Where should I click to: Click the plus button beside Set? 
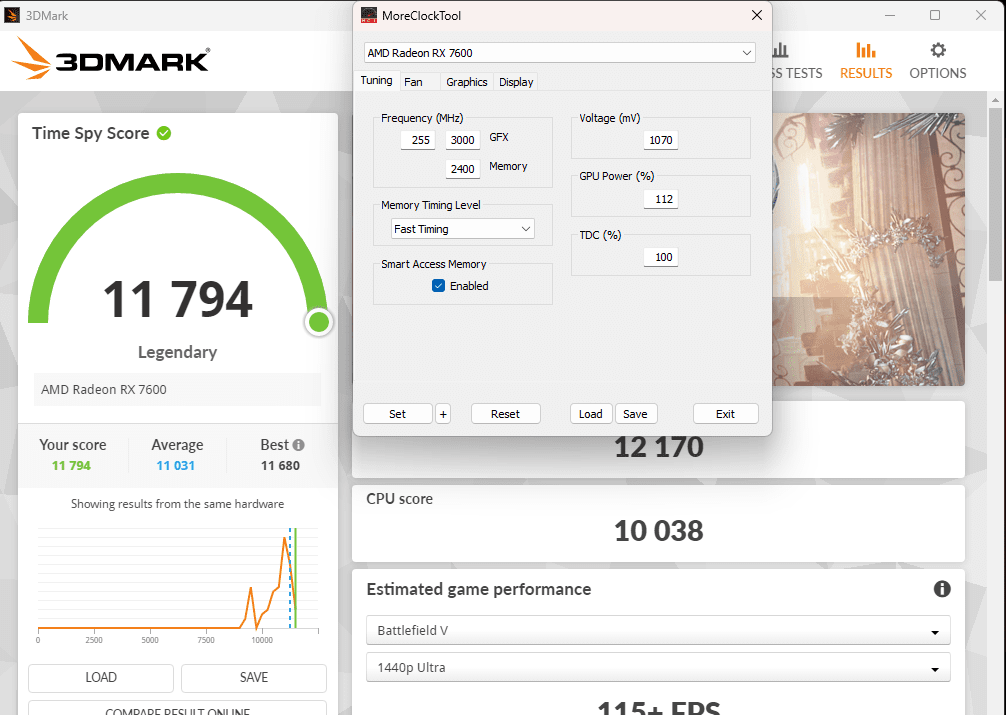(x=443, y=414)
